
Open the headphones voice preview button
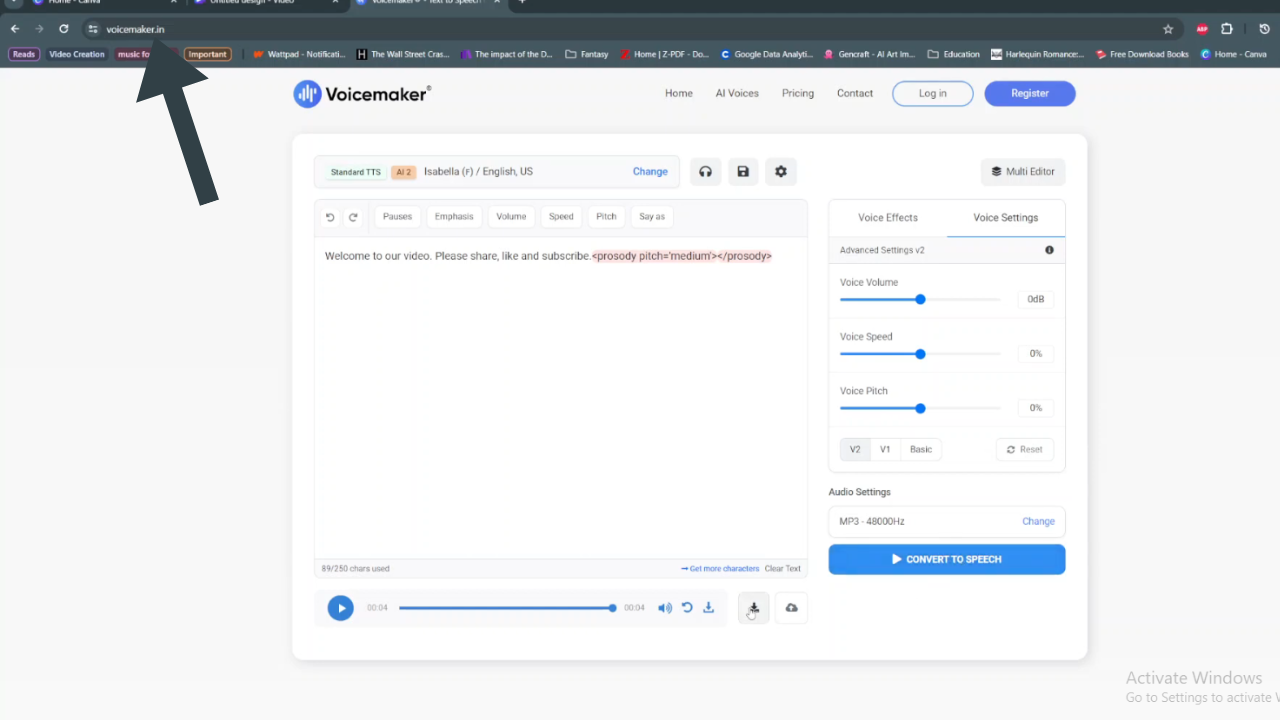point(705,172)
